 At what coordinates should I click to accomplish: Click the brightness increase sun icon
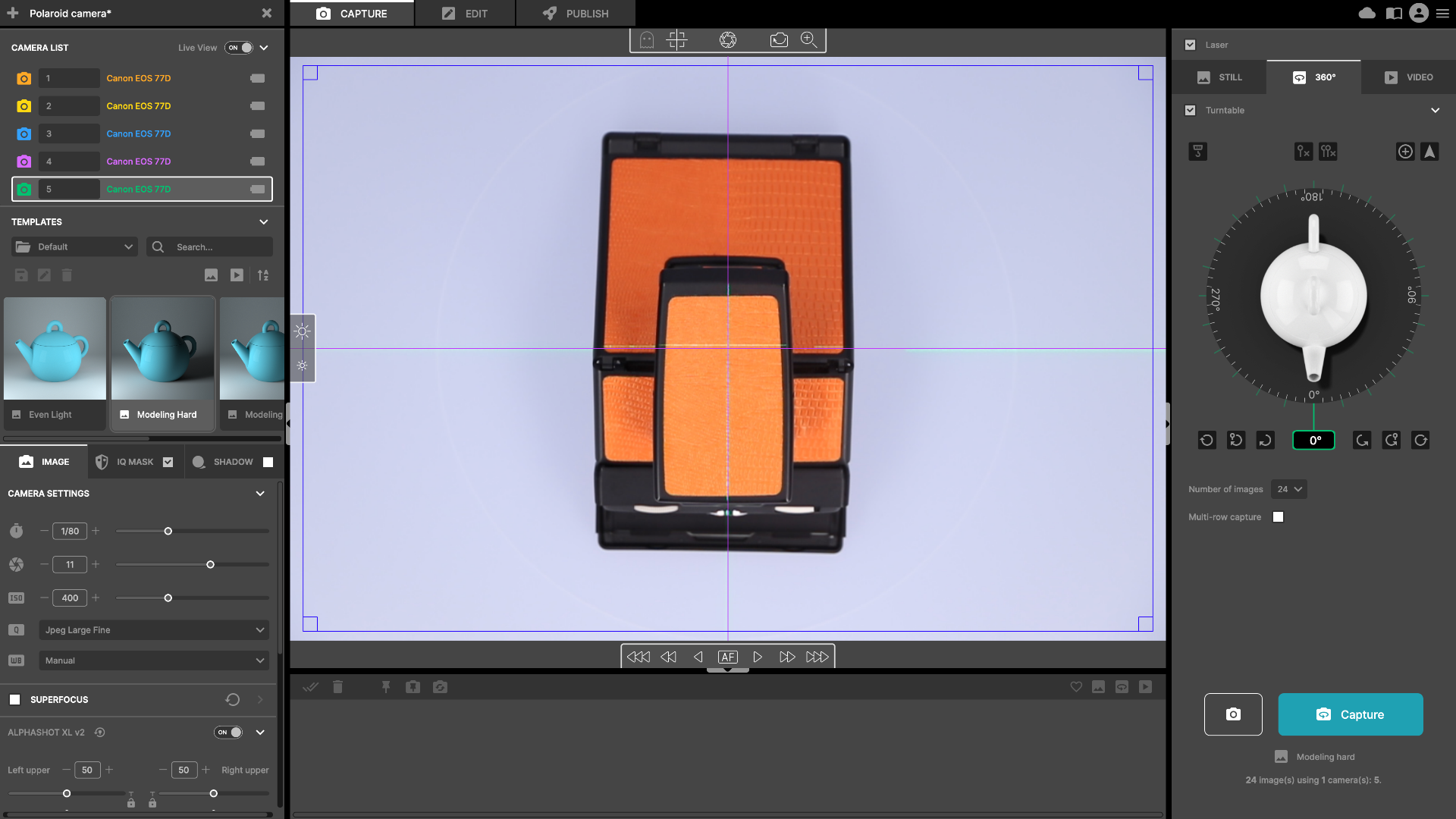(303, 331)
